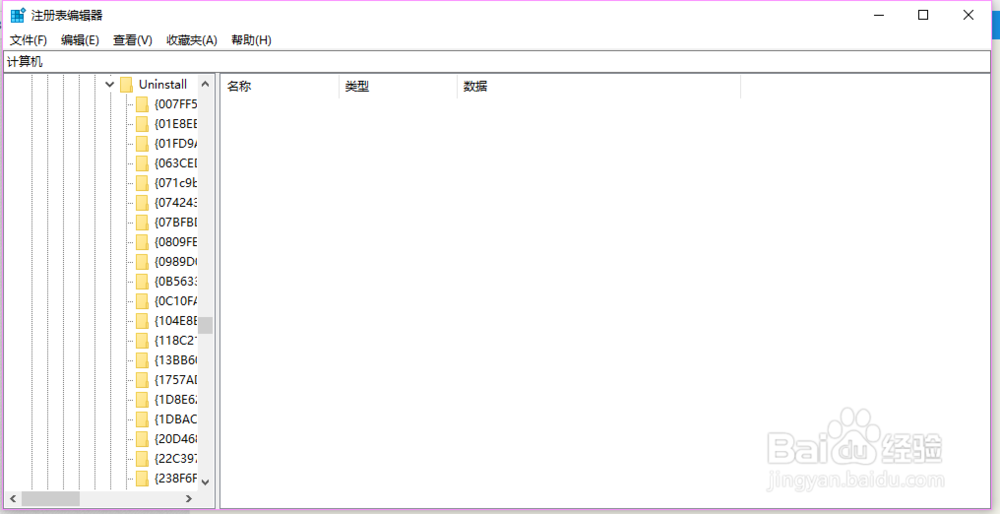This screenshot has width=1000, height=514.
Task: Click folder icon of {118C21 key
Action: click(142, 341)
